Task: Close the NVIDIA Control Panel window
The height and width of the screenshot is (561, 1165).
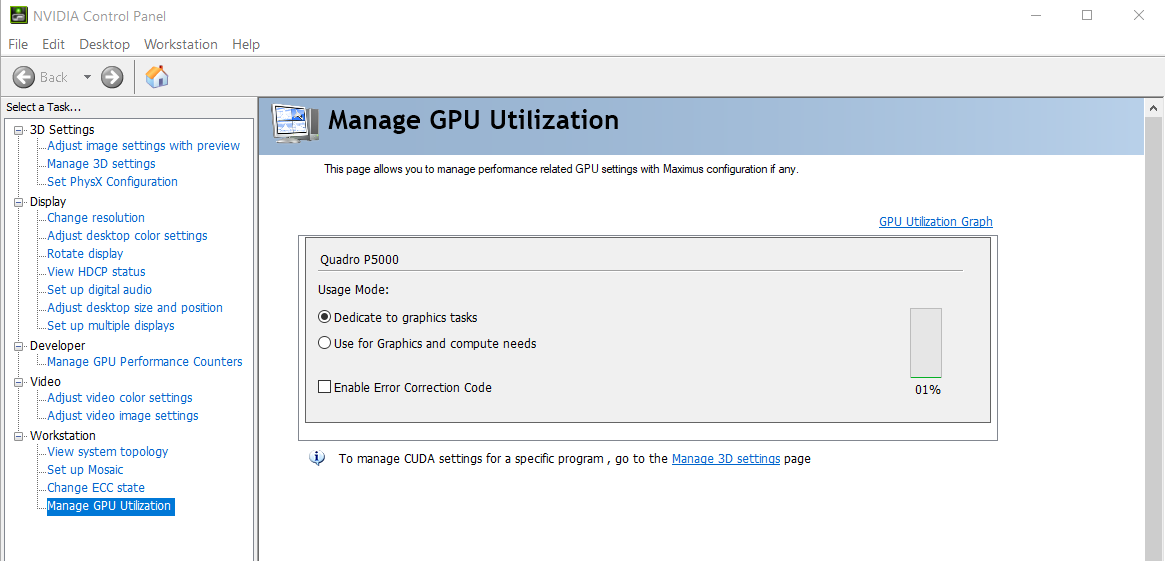Action: pos(1138,15)
